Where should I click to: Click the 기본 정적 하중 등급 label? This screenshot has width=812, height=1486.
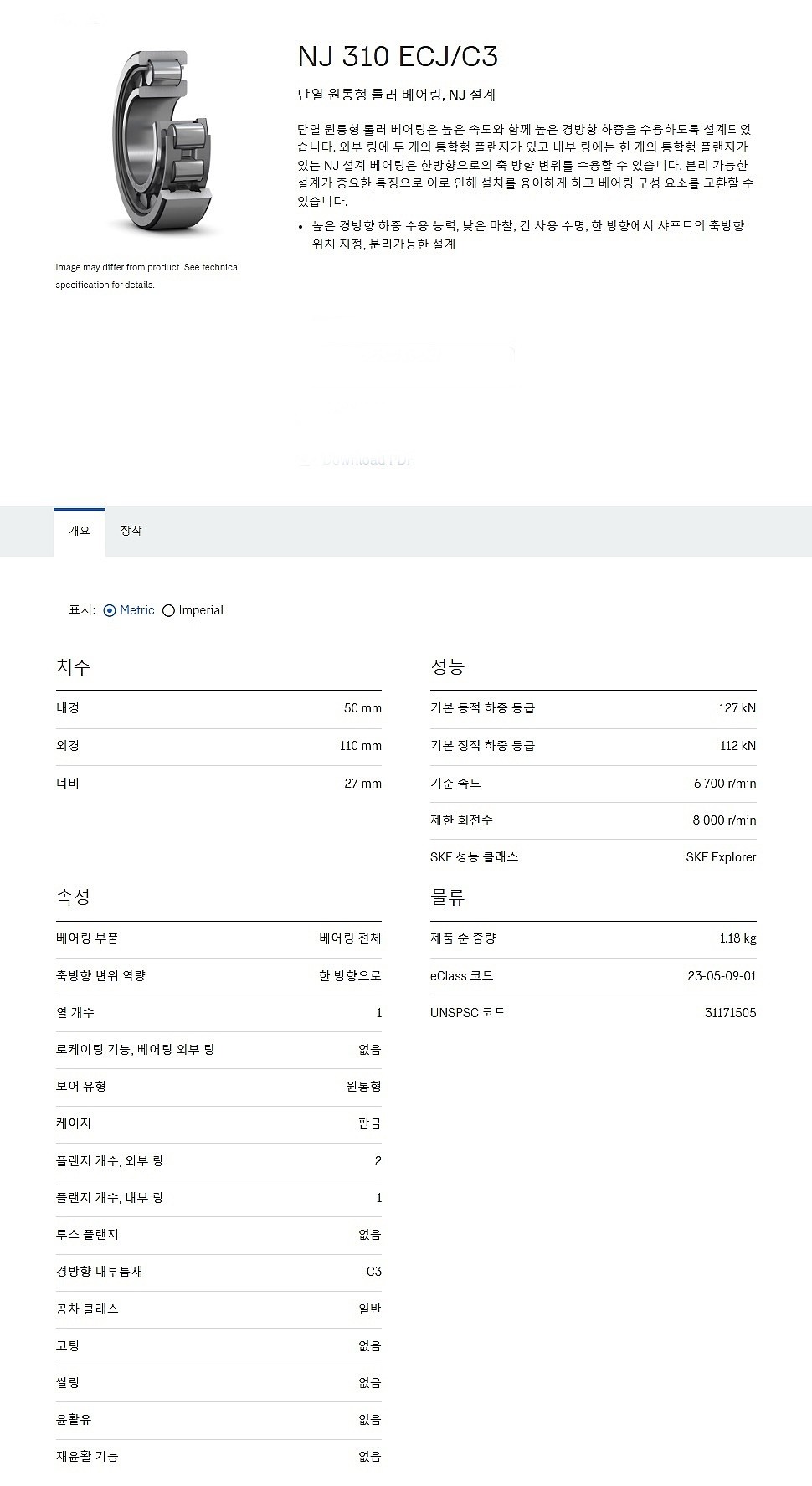pyautogui.click(x=482, y=746)
